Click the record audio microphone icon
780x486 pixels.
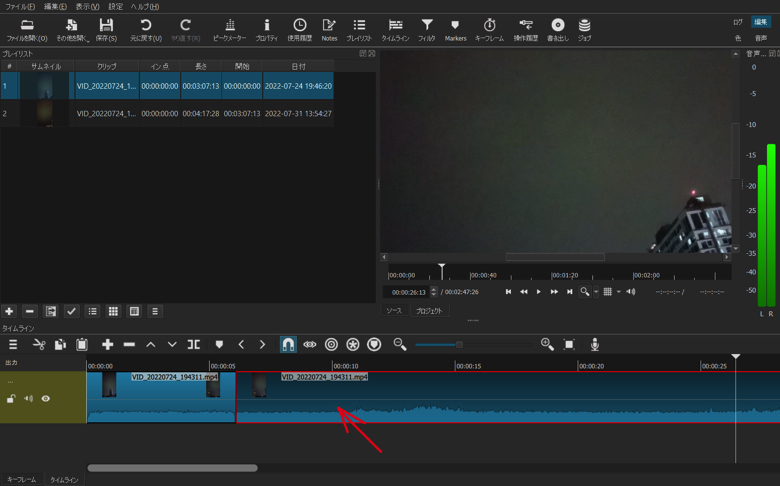[594, 344]
